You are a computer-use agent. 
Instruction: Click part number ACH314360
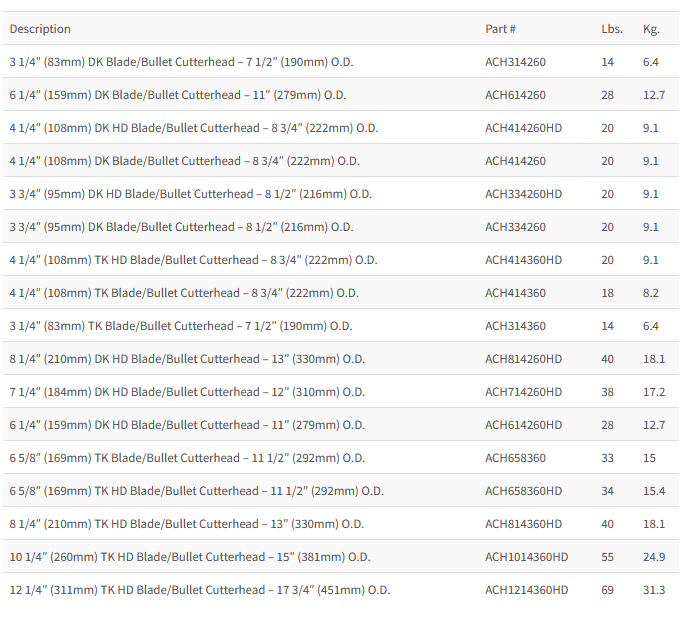point(515,326)
